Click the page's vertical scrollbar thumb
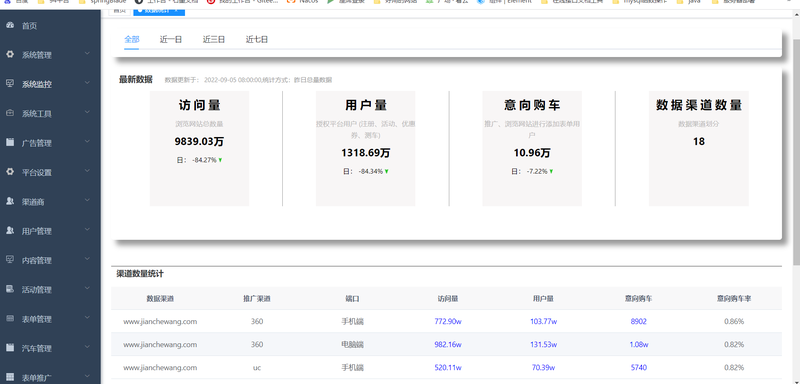Image resolution: width=800 pixels, height=384 pixels. point(796,151)
